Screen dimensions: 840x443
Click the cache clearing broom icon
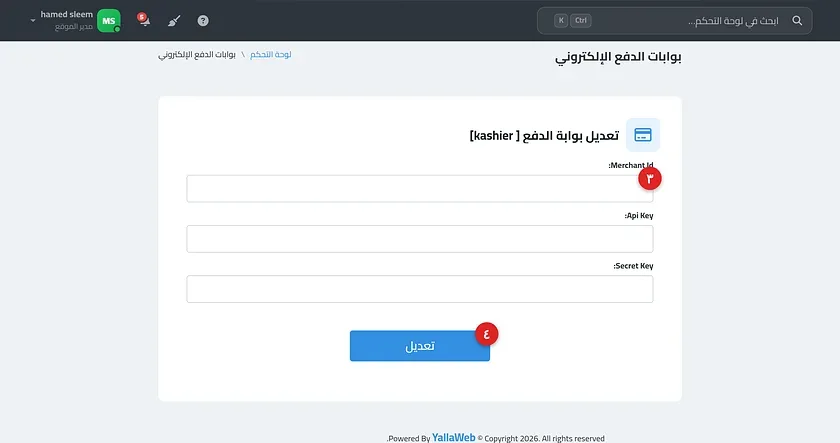click(x=174, y=21)
